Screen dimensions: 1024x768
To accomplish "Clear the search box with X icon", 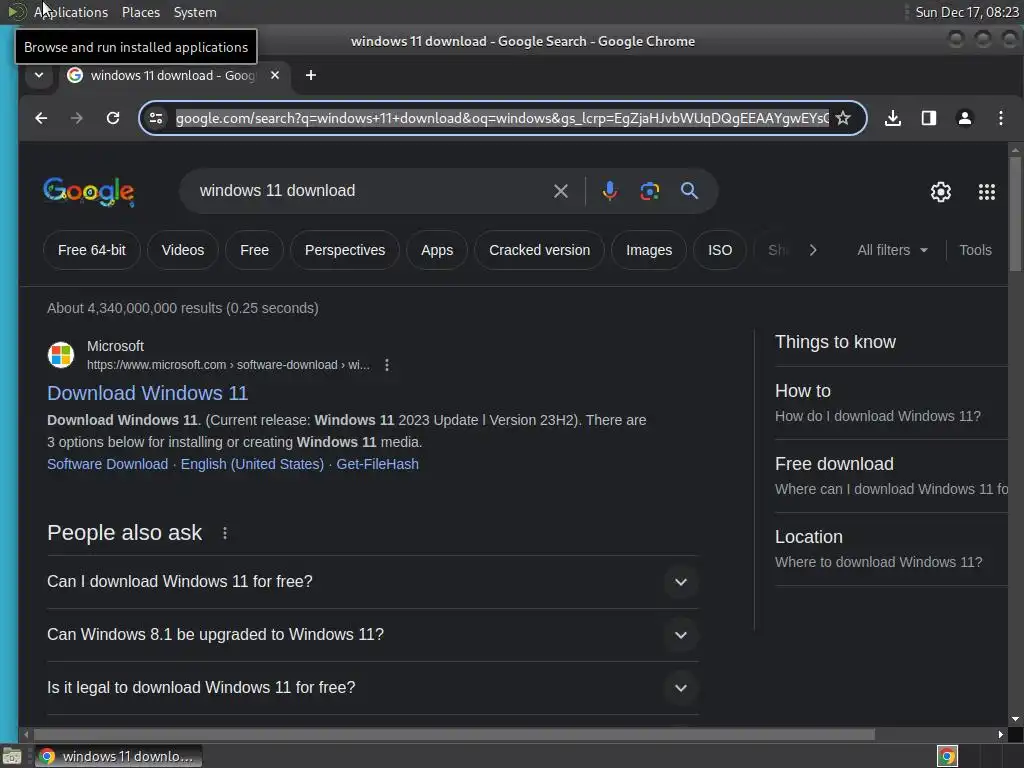I will tap(560, 191).
